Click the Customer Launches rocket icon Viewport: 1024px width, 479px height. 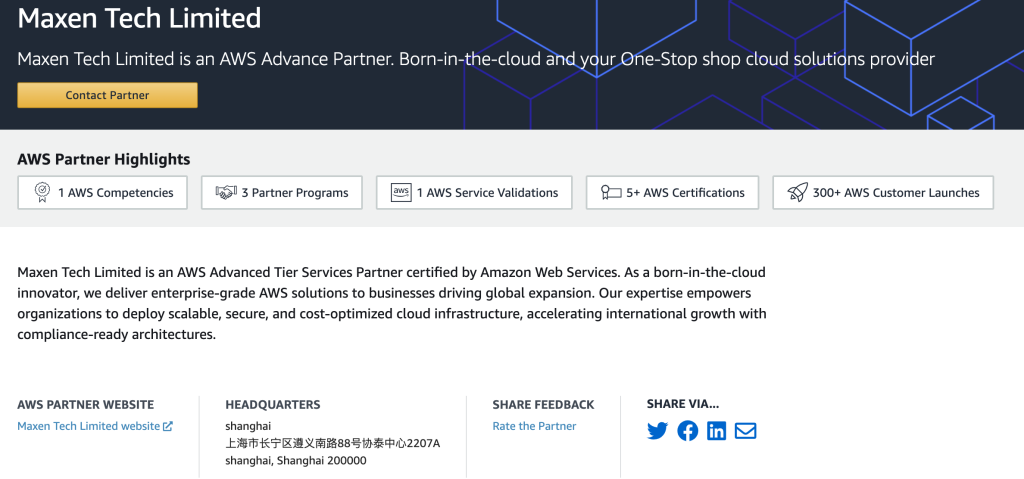pos(797,192)
